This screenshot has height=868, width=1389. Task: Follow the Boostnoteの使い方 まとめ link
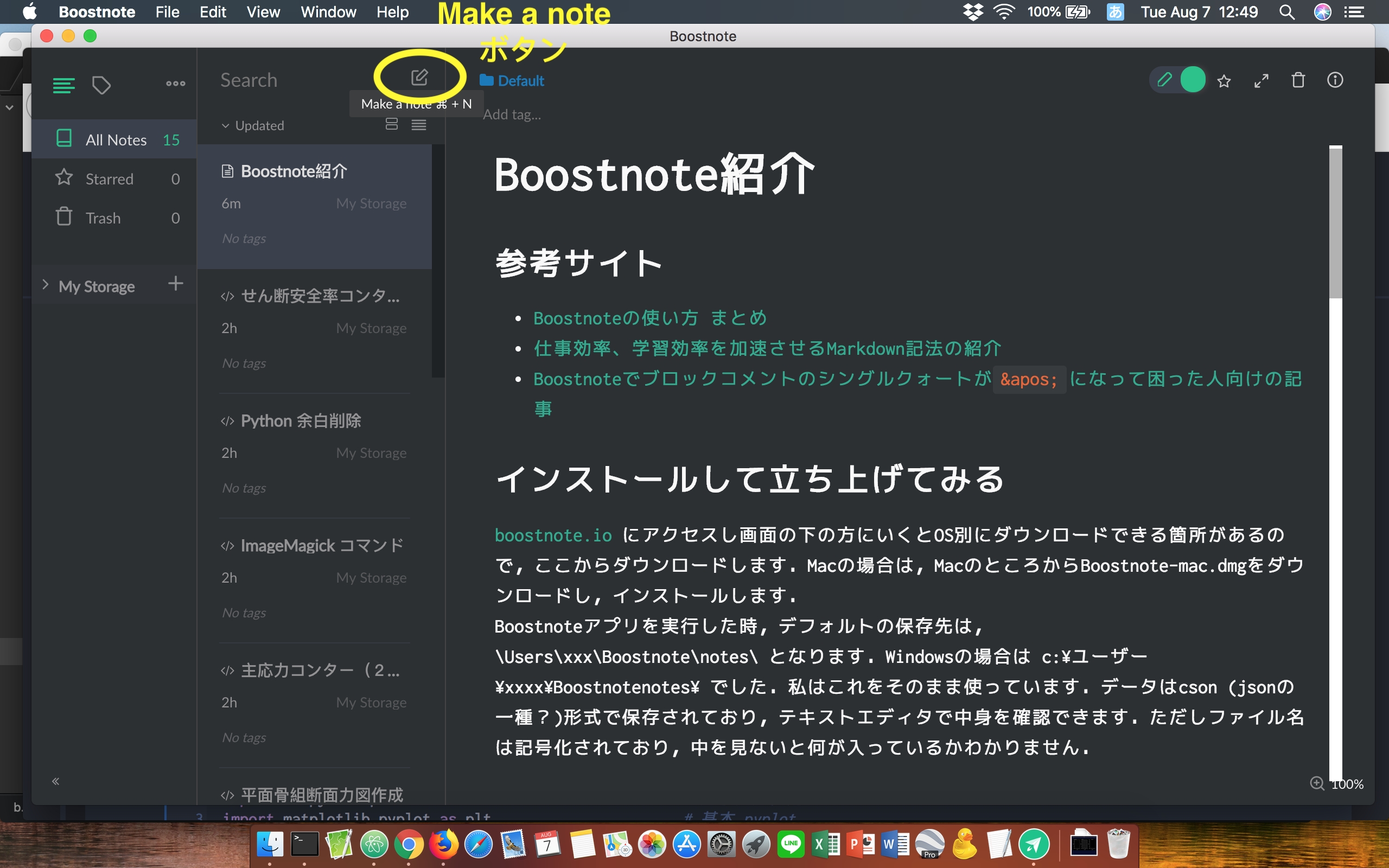[x=649, y=318]
